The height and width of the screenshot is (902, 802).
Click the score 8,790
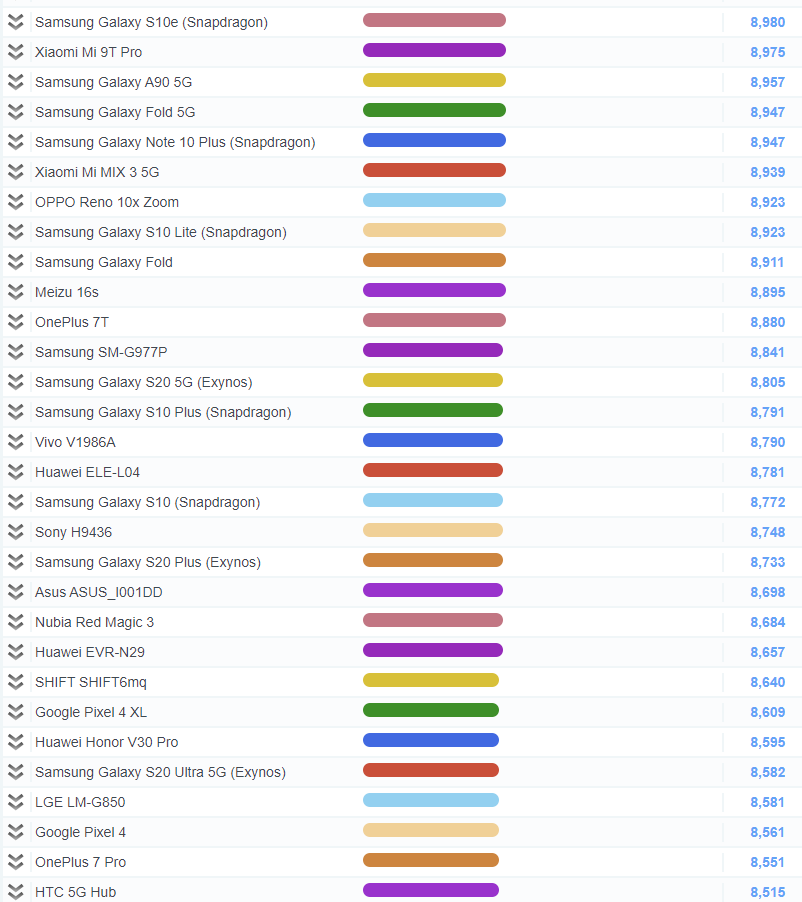coord(767,442)
